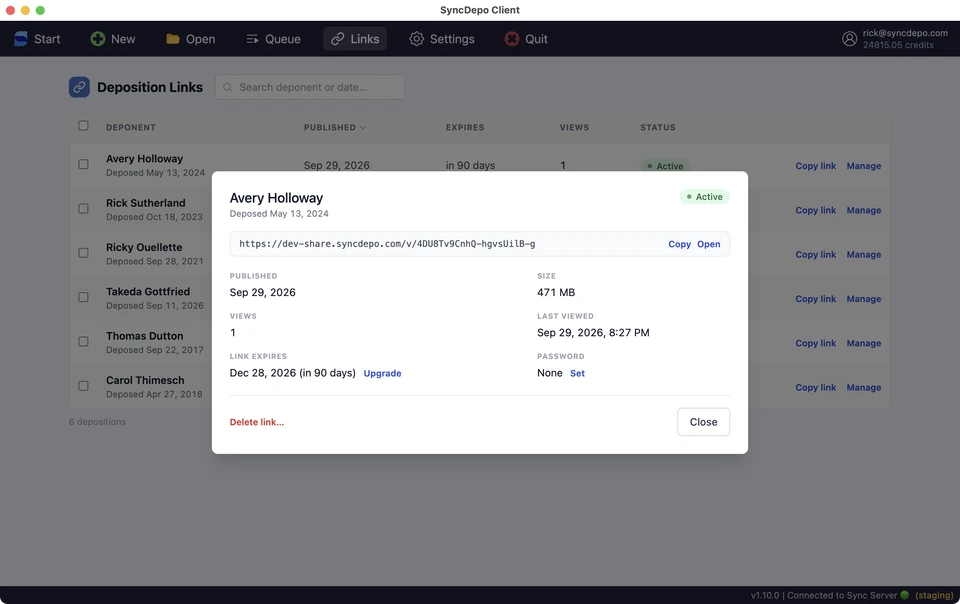
Task: Check the Takeda Gottfried row checkbox
Action: click(83, 297)
